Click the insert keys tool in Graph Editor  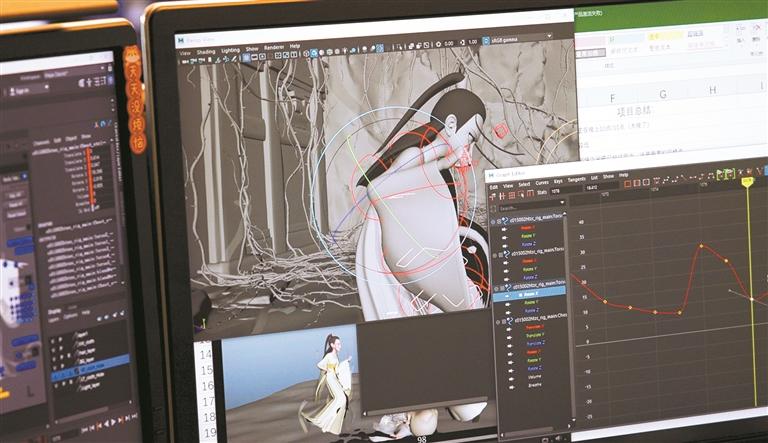(502, 196)
